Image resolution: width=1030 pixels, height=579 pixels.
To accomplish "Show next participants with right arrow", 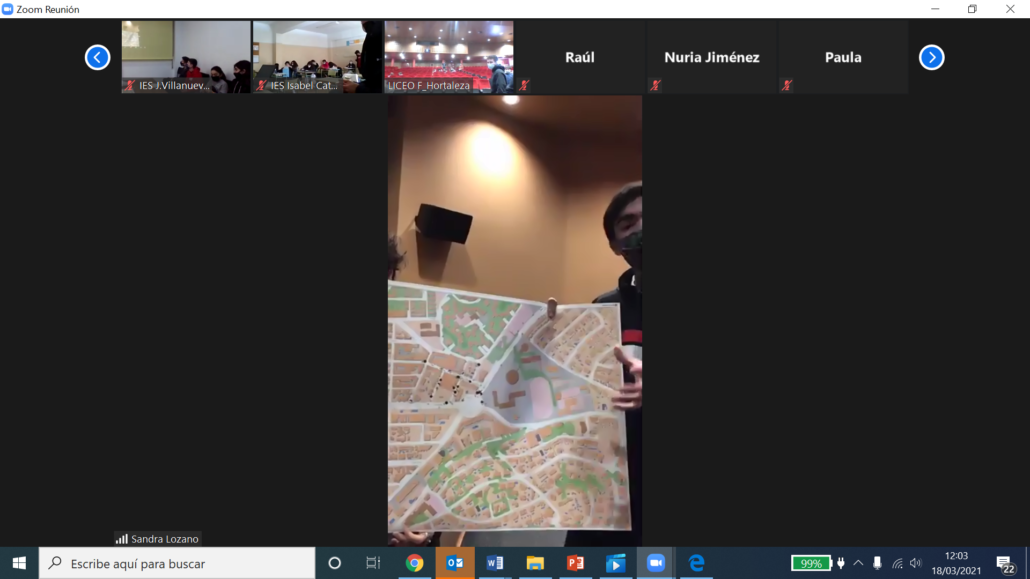I will tap(931, 57).
